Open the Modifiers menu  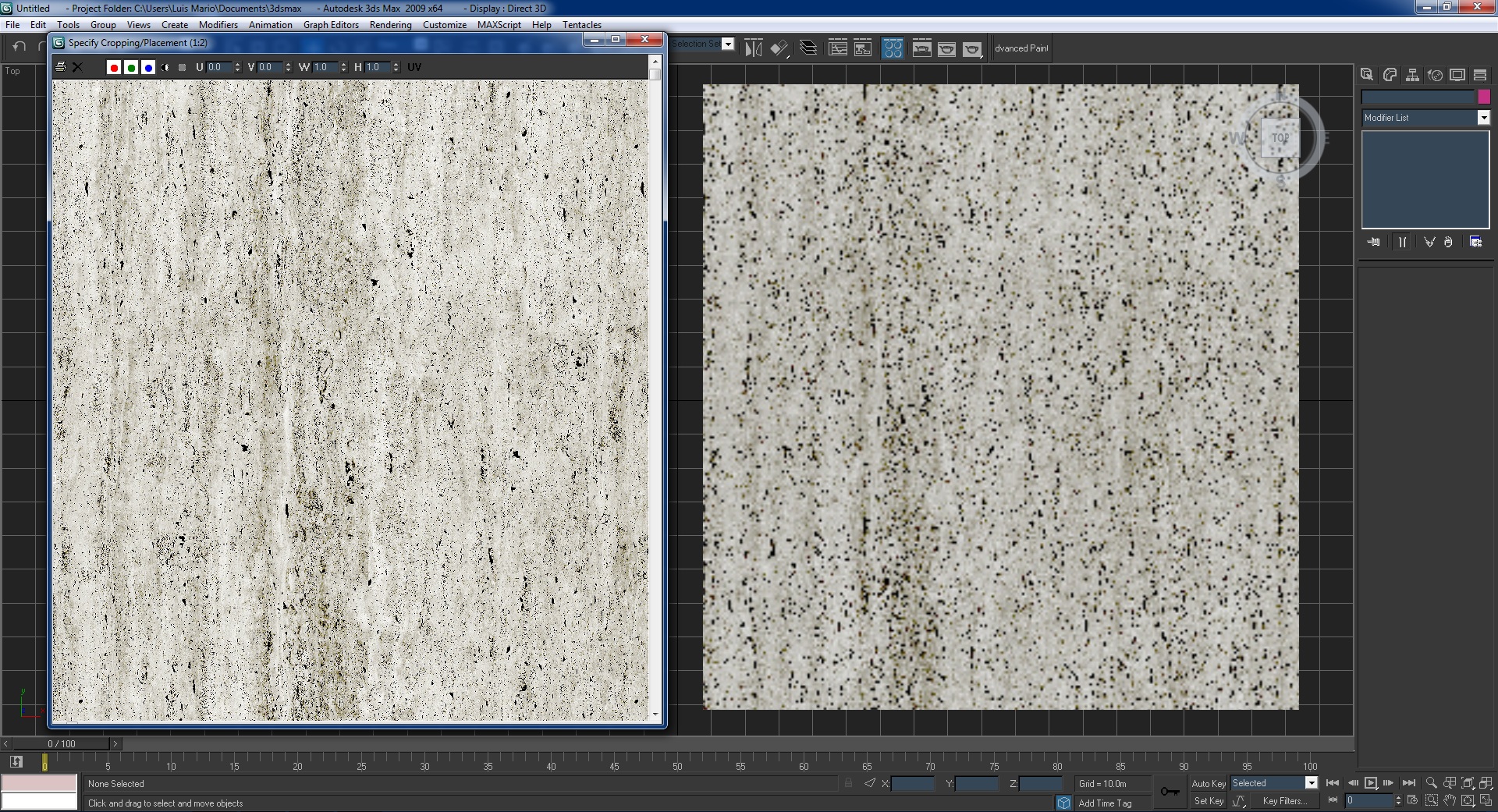tap(218, 25)
